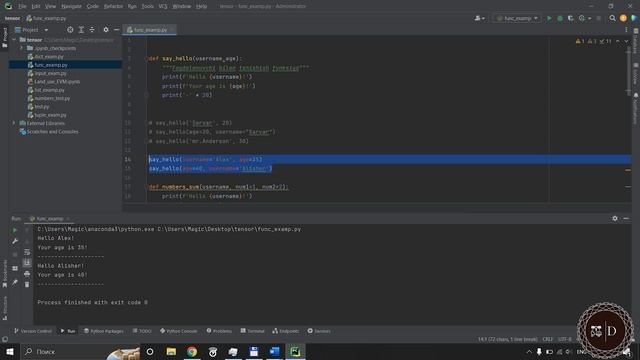640x360 pixels.
Task: Open the Python Packages tool window
Action: [x=104, y=331]
